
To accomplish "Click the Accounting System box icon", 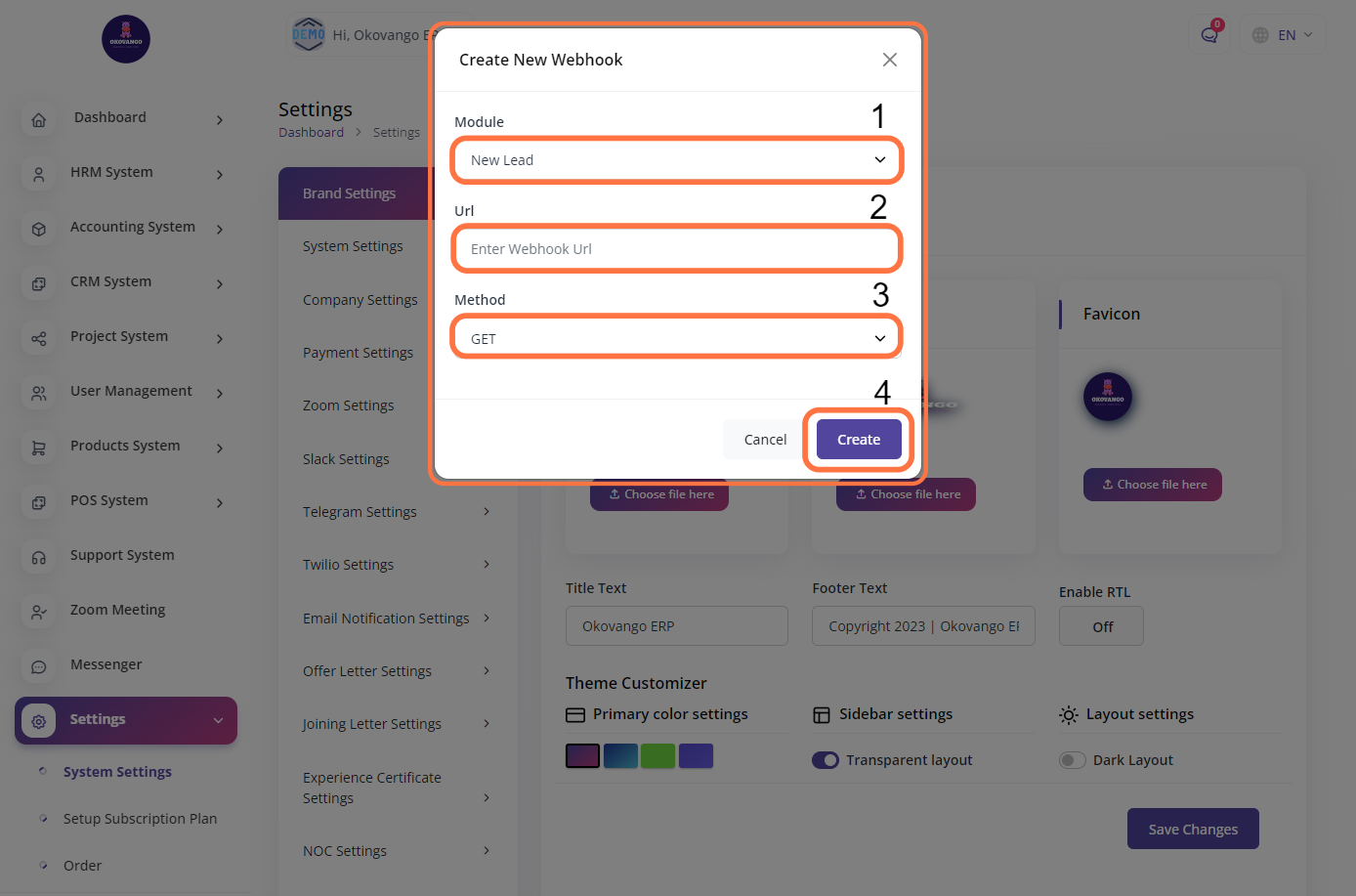I will [x=39, y=230].
